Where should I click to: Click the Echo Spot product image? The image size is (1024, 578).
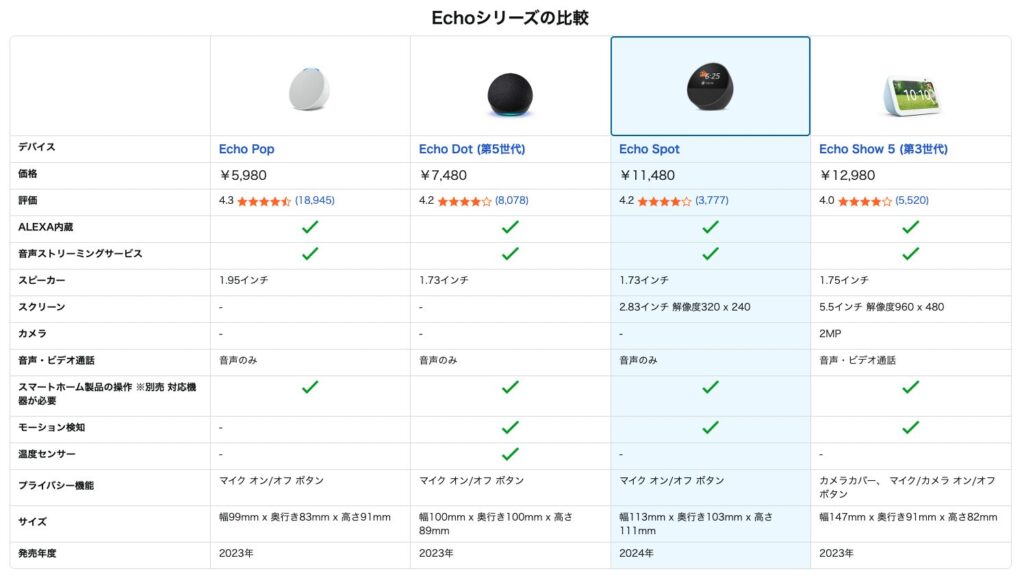709,87
